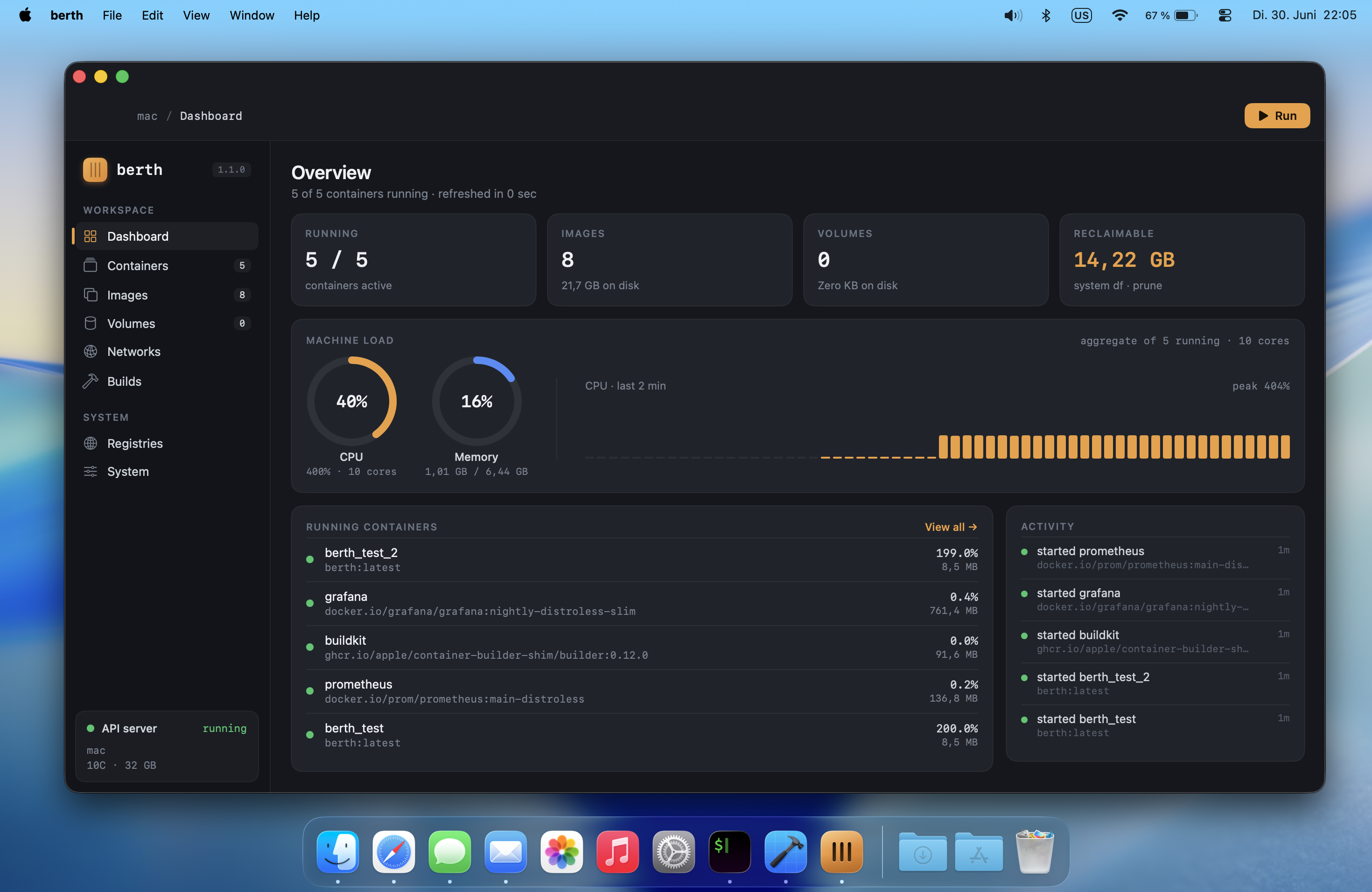The width and height of the screenshot is (1372, 892).
Task: Click the Run button
Action: pos(1277,116)
